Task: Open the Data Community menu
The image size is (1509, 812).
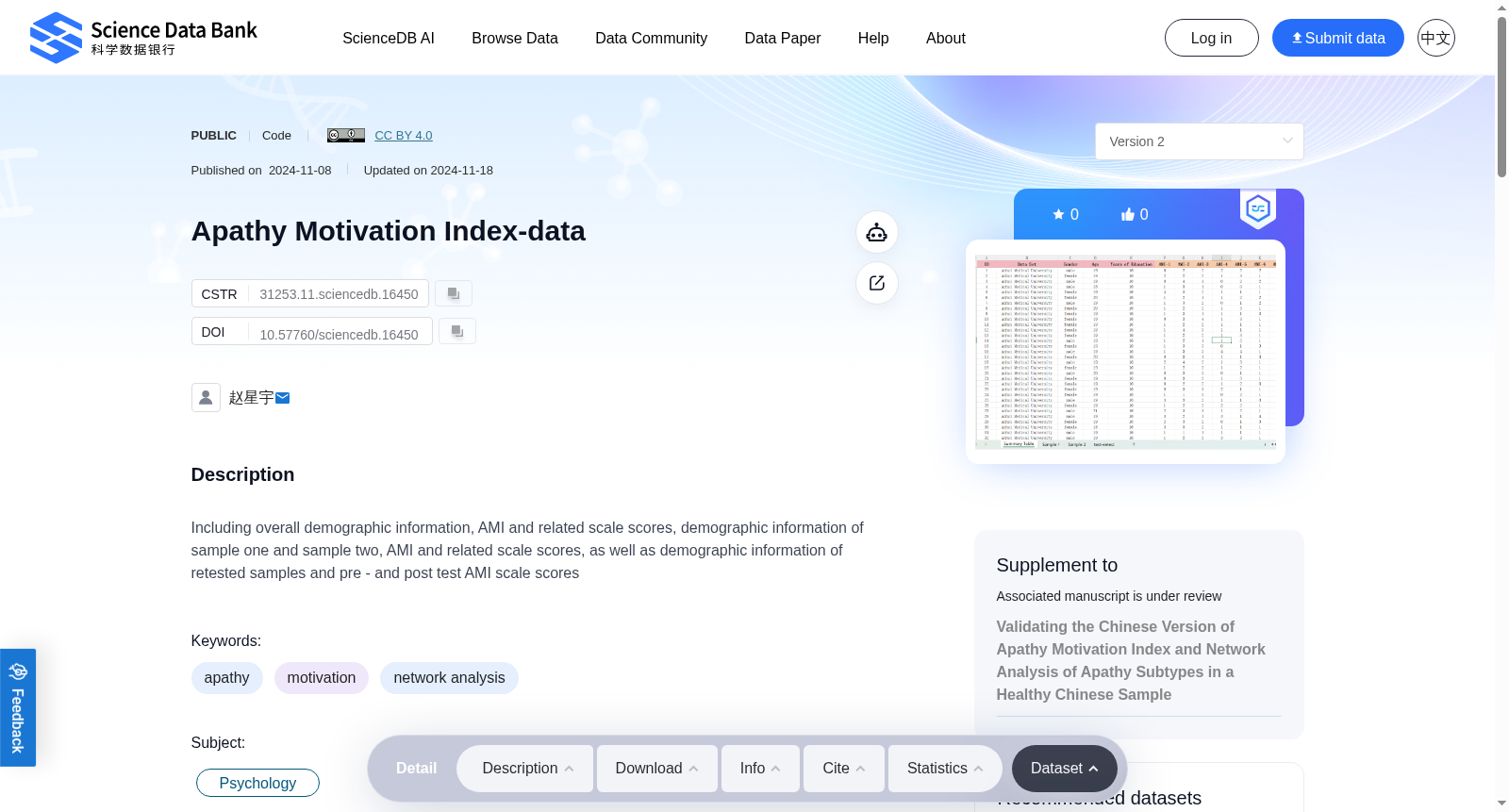Action: [651, 38]
